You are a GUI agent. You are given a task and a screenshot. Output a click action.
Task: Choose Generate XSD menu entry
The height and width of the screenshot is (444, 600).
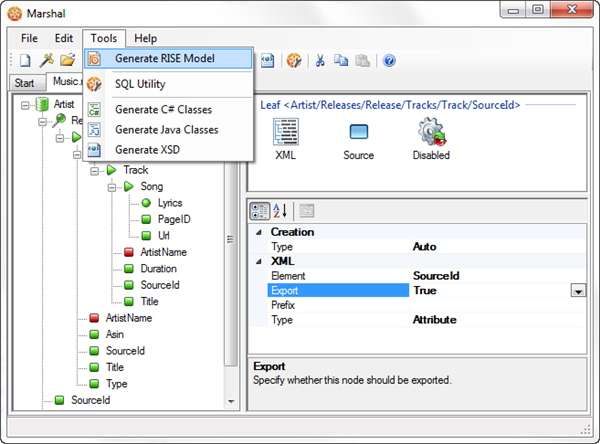click(x=168, y=150)
